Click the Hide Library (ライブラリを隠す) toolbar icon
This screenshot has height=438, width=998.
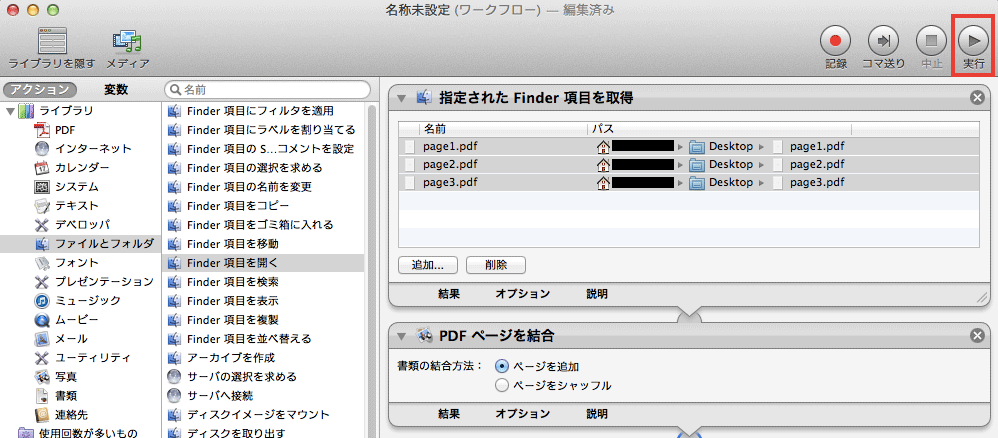coord(52,42)
